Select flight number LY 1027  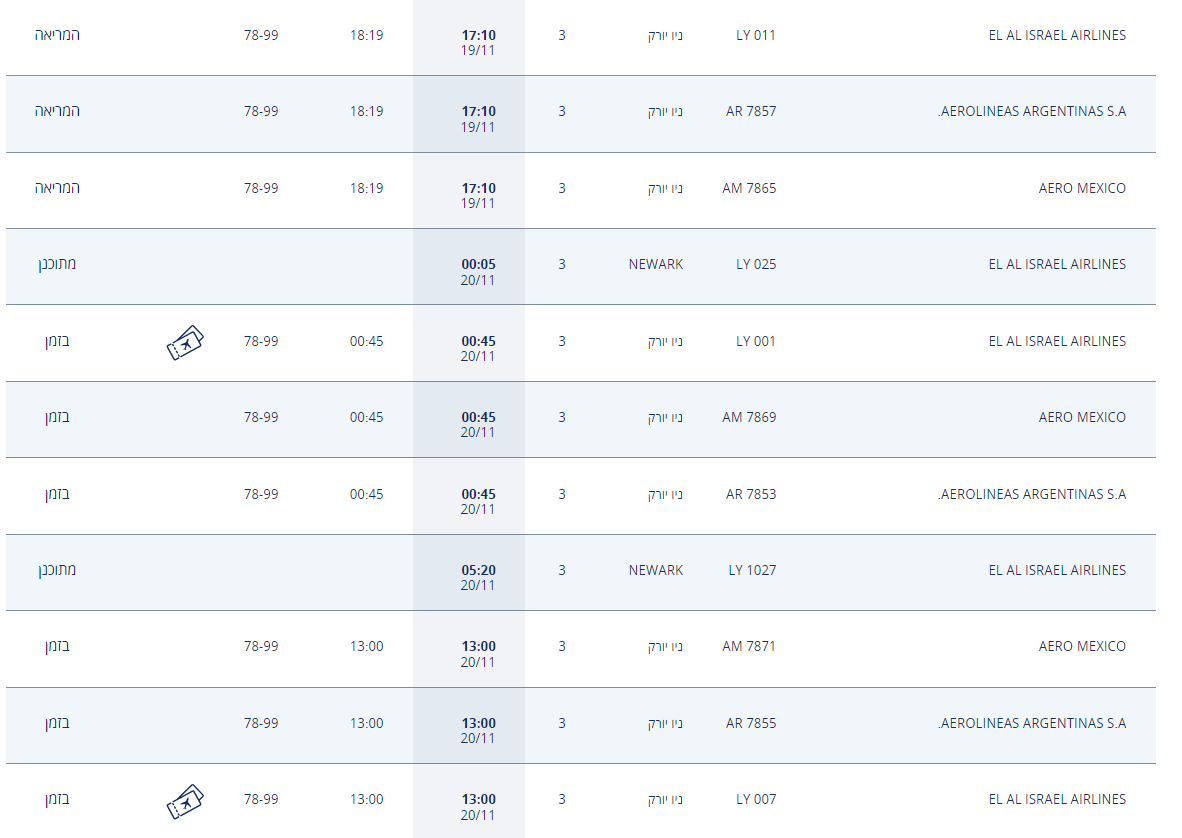[x=752, y=570]
